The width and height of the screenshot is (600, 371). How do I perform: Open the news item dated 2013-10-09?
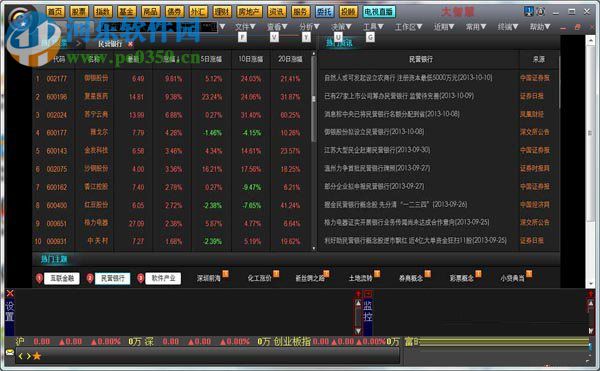(x=399, y=96)
